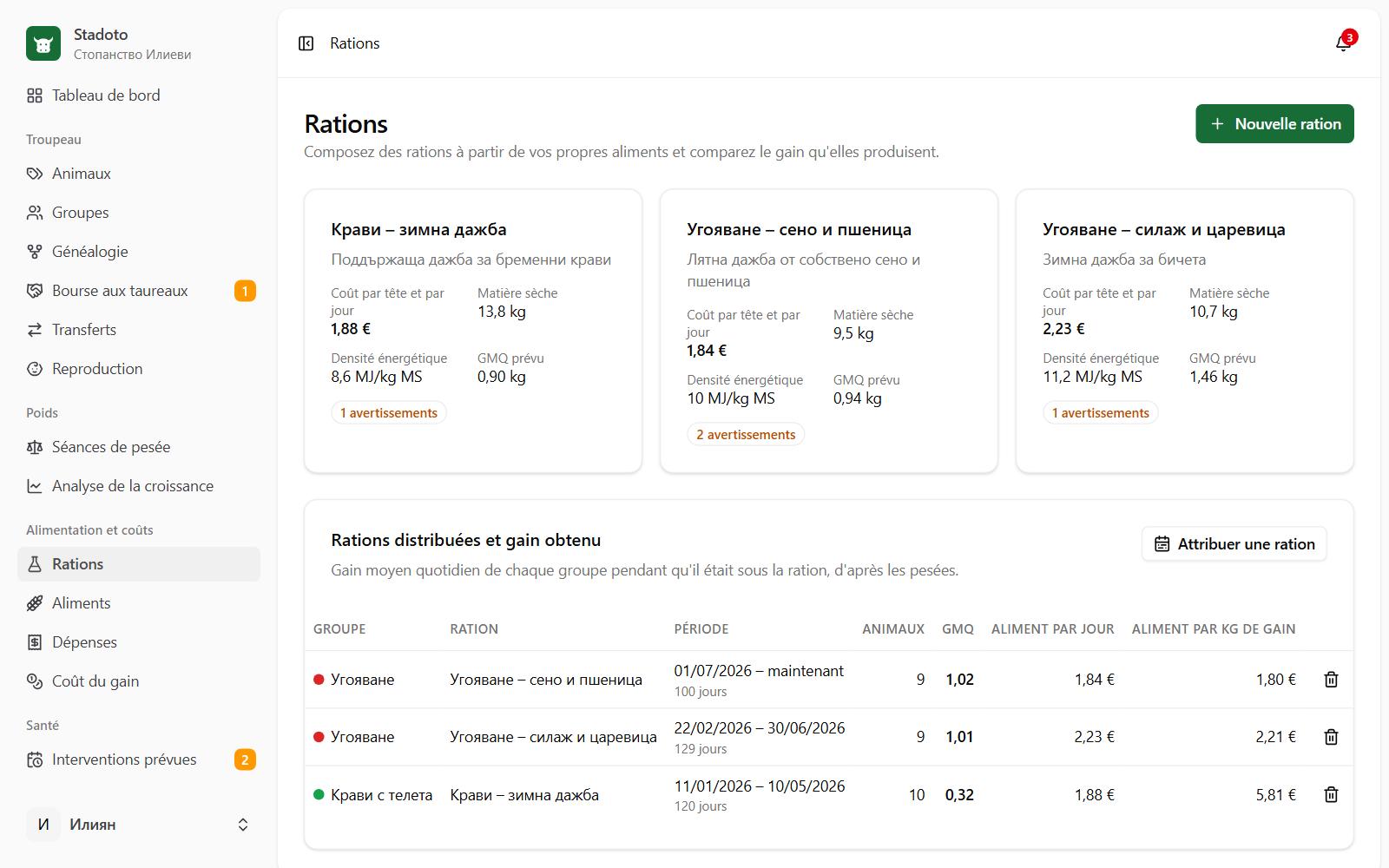
Task: Click the Stadoto bull logo
Action: 43,43
